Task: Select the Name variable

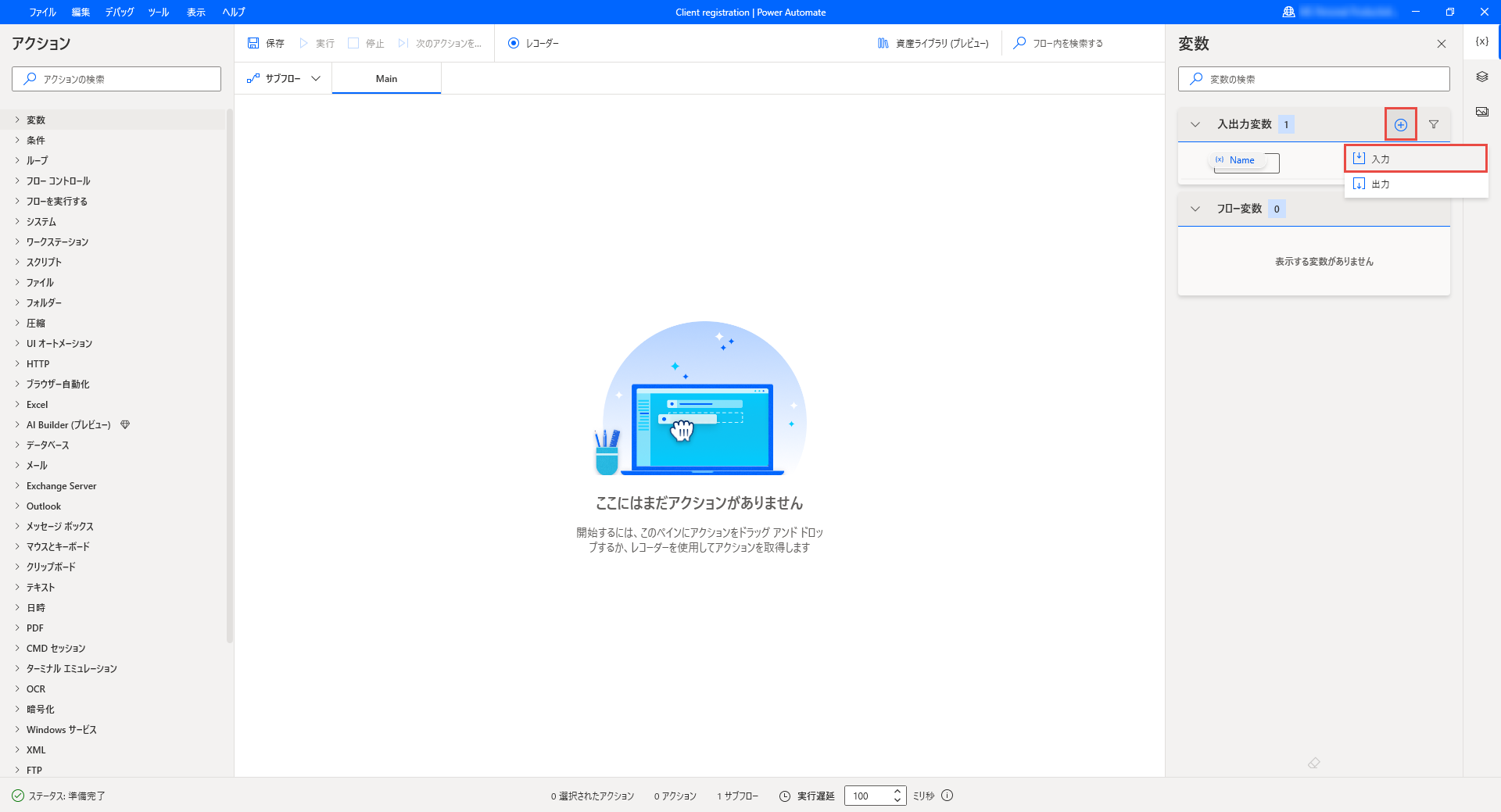Action: [1242, 160]
